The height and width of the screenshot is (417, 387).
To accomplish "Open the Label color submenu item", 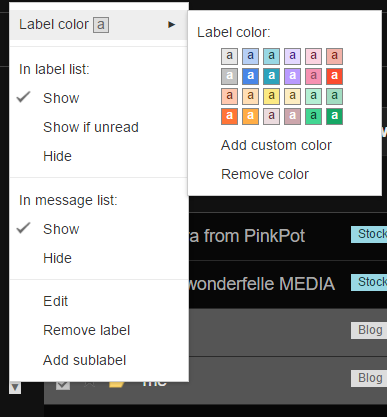I will tap(99, 25).
